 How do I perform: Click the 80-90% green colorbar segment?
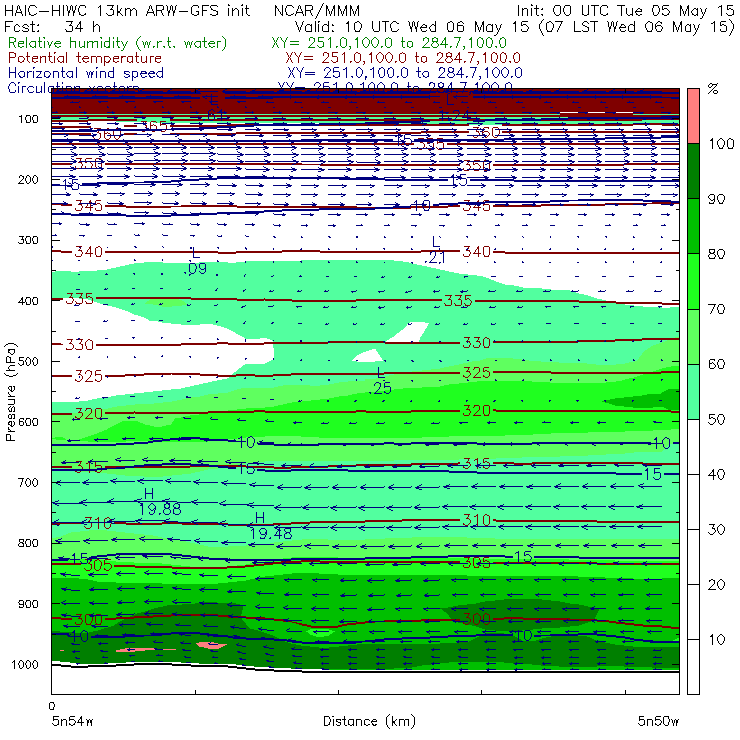tap(693, 226)
